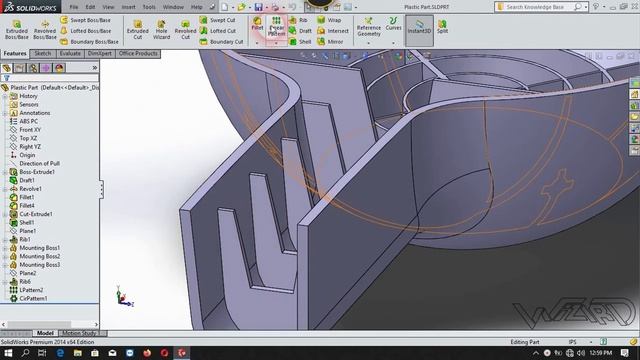Open the File menu
Image resolution: width=640 pixels, height=360 pixels.
coord(74,7)
